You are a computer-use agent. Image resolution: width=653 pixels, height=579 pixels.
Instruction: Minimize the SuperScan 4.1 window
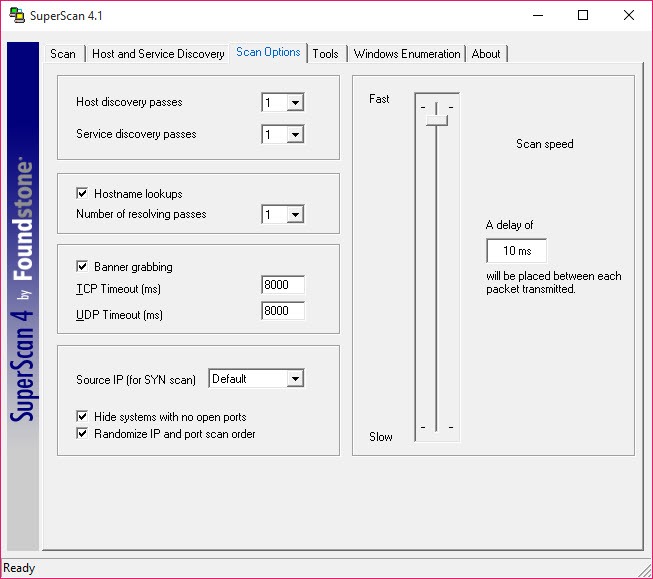click(x=538, y=15)
